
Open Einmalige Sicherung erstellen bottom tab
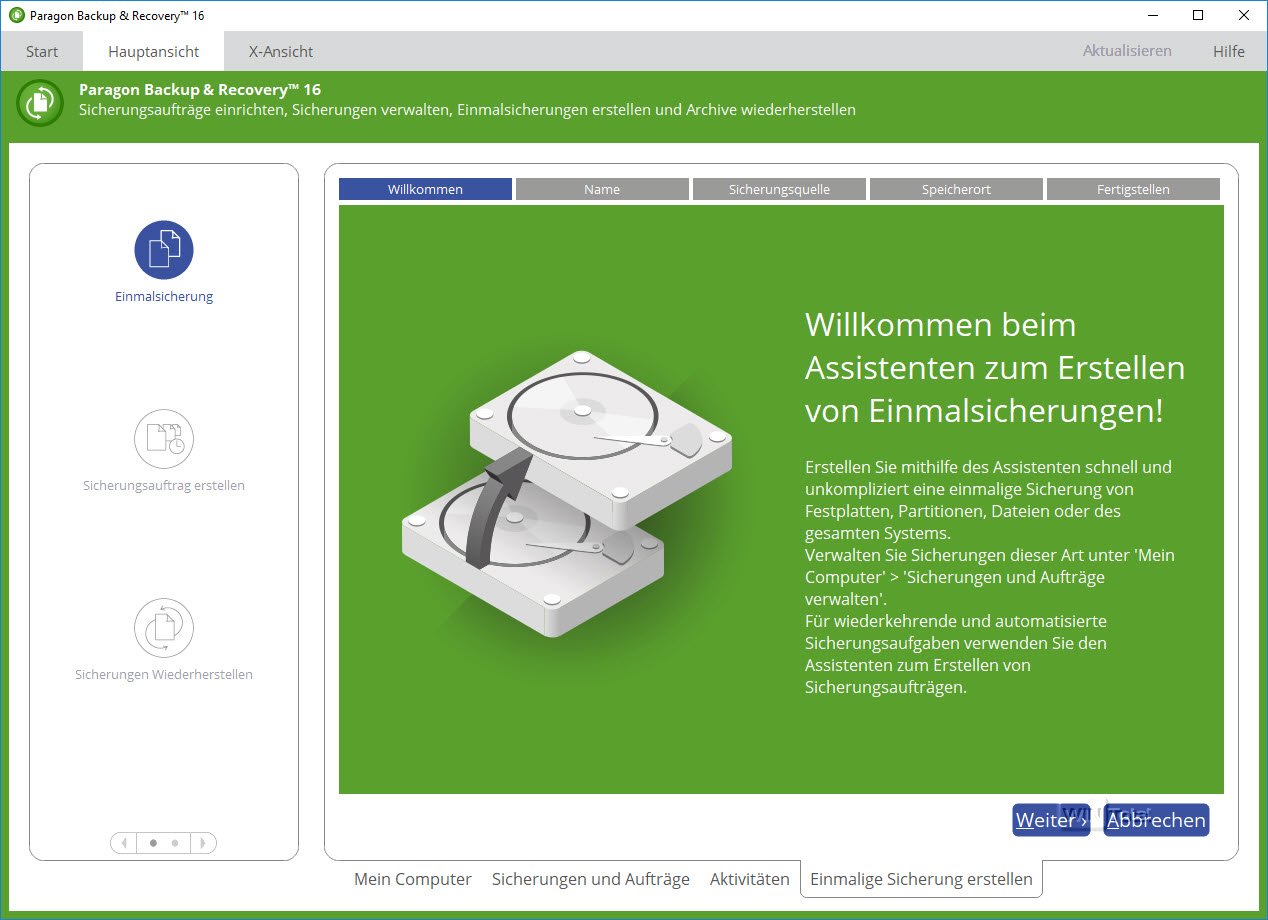pos(921,879)
